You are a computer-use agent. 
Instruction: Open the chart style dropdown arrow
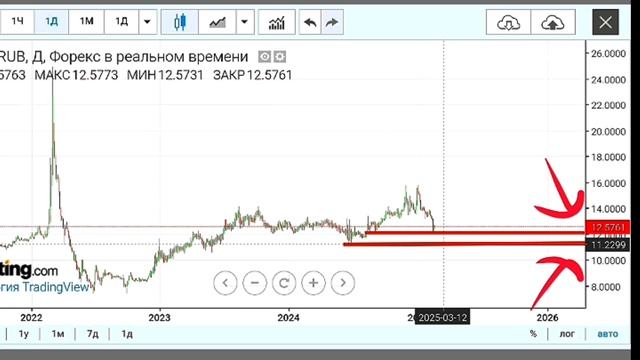pos(245,22)
